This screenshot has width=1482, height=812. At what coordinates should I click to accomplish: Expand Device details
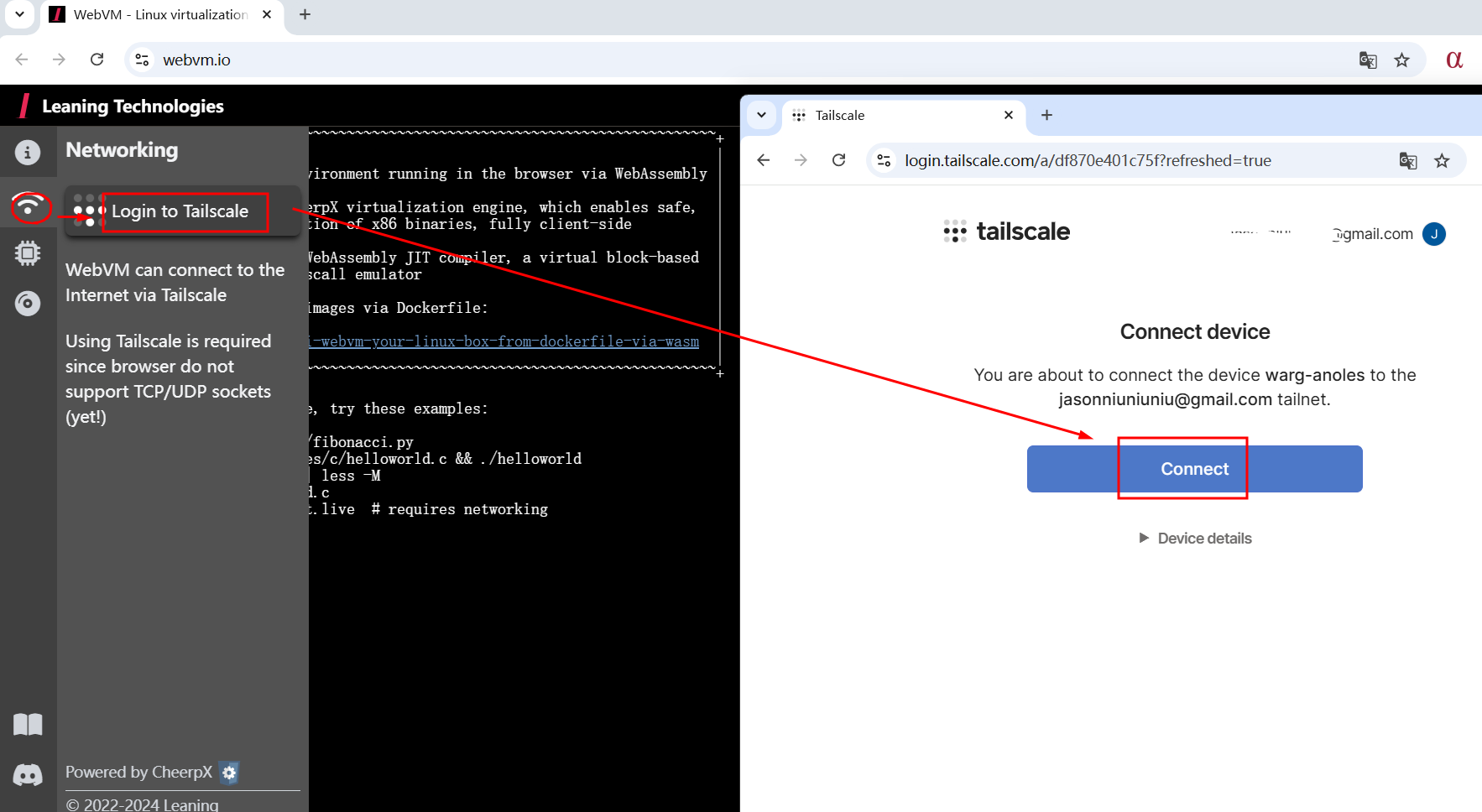point(1195,539)
